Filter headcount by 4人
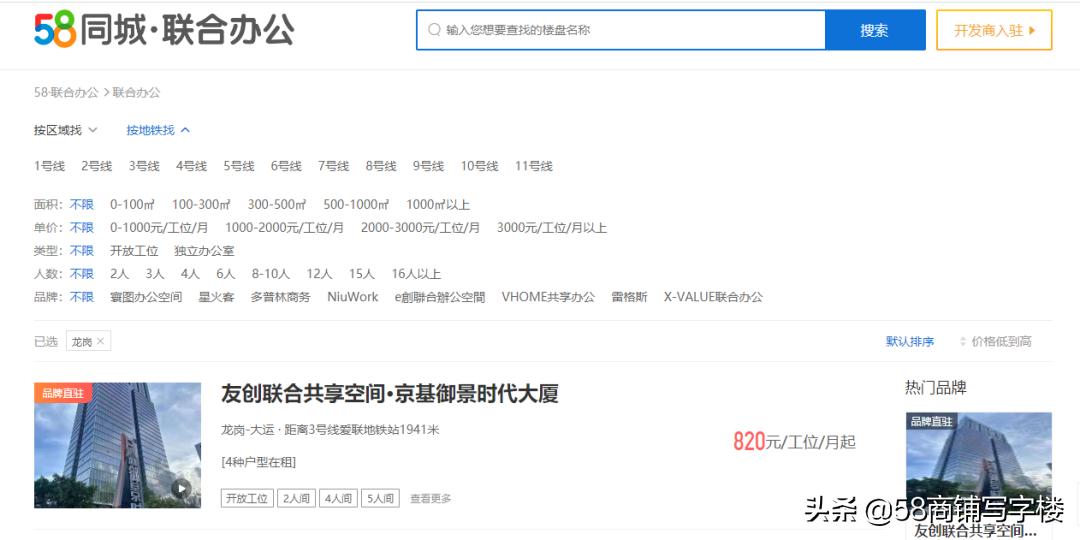Image resolution: width=1080 pixels, height=540 pixels. point(190,274)
